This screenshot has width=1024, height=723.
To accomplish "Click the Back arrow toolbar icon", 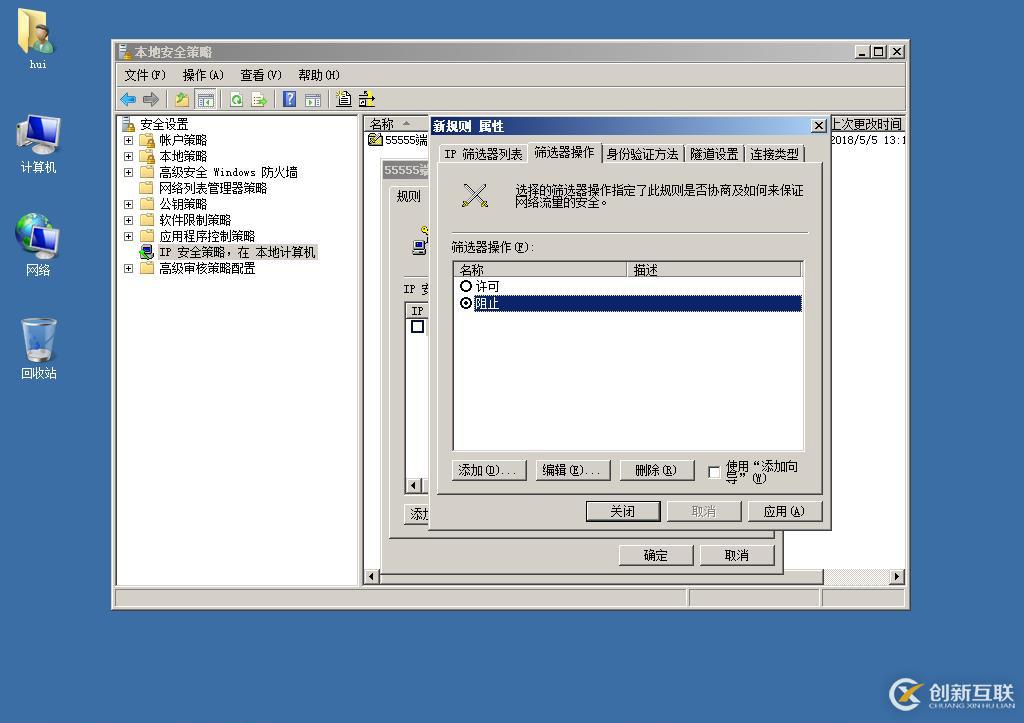I will click(x=128, y=99).
